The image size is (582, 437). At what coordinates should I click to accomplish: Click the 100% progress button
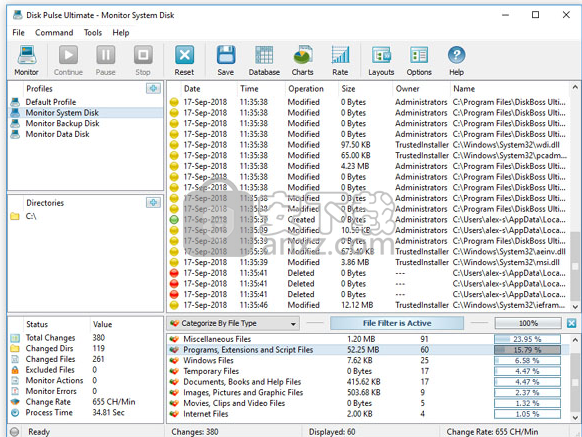[528, 323]
